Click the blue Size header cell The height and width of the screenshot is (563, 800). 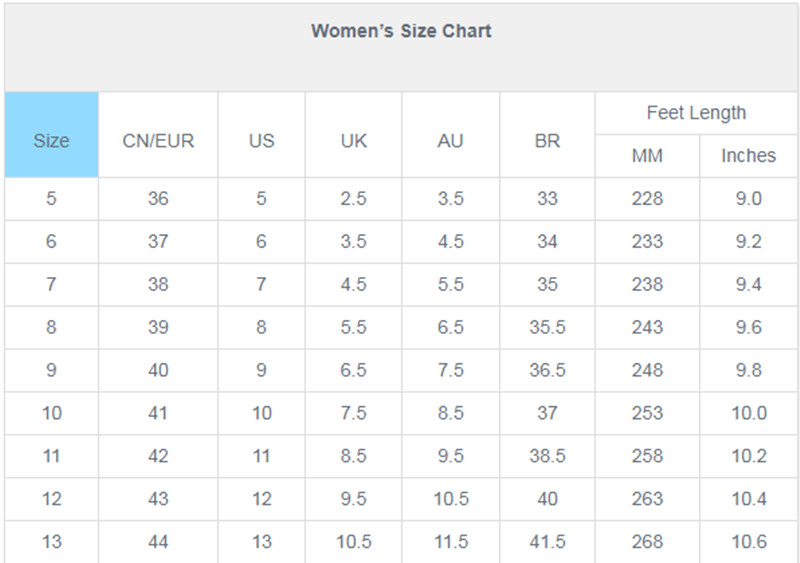click(x=52, y=135)
